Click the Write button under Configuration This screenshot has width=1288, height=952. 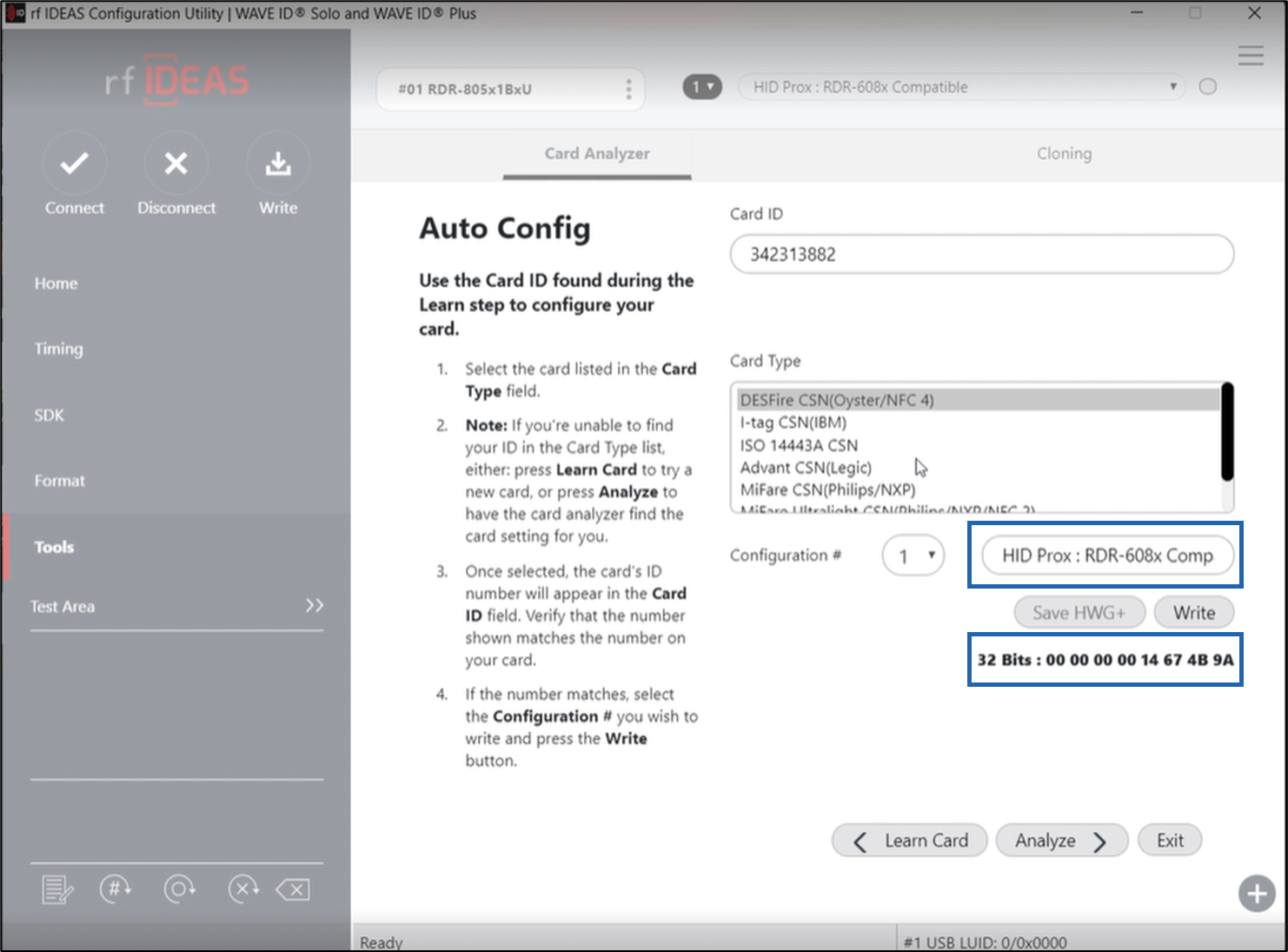[x=1194, y=613]
